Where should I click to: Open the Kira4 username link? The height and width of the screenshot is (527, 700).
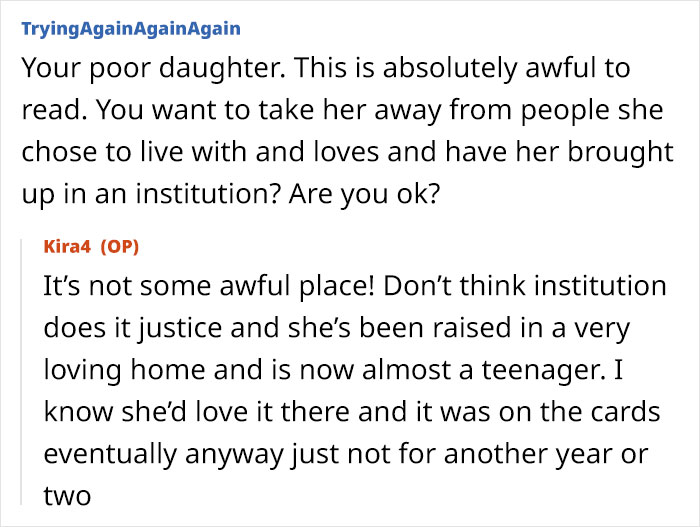pos(67,246)
